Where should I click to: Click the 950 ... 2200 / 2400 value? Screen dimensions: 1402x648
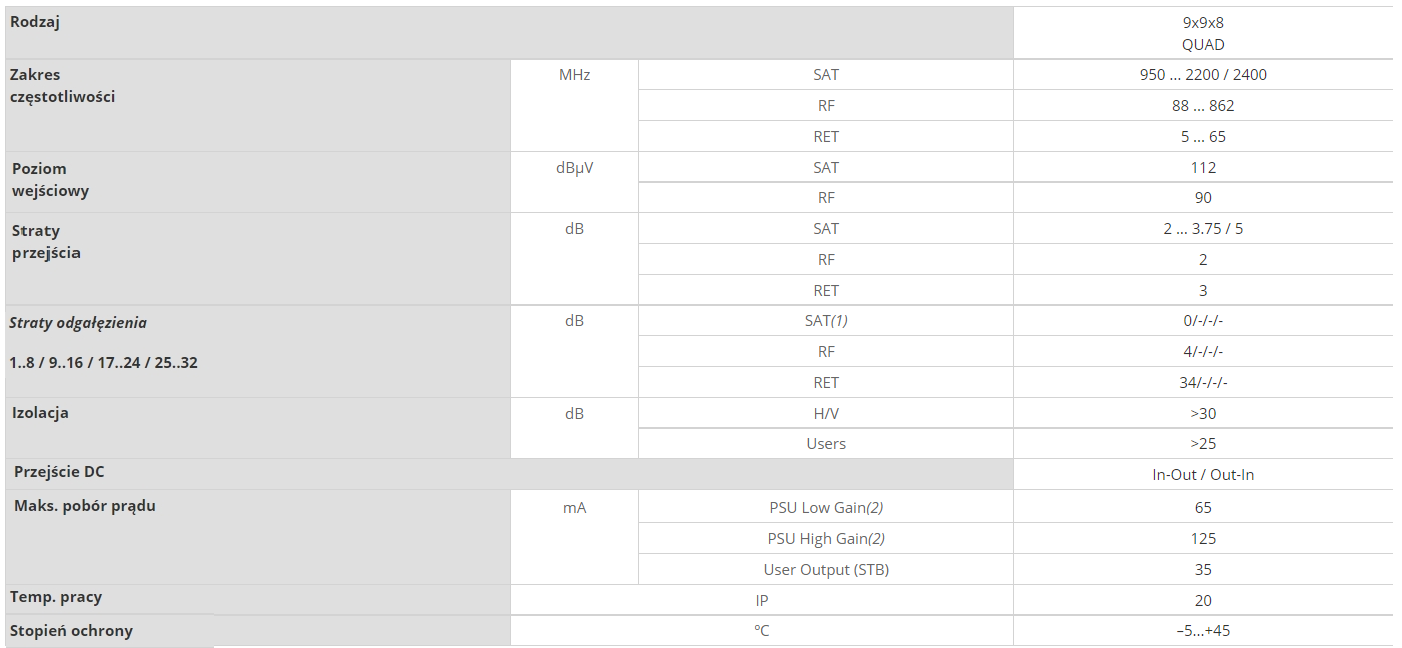point(1202,74)
